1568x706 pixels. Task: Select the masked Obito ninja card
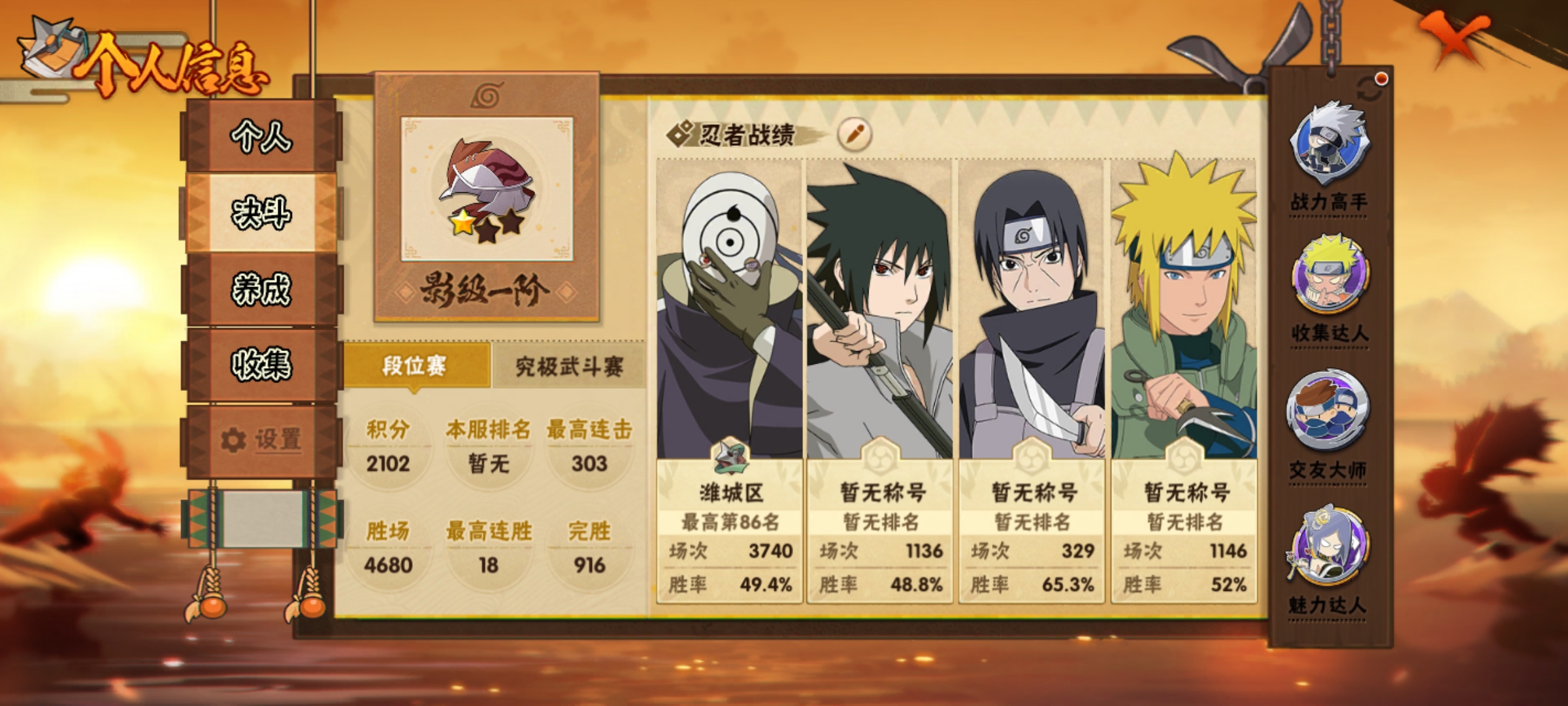coord(730,380)
